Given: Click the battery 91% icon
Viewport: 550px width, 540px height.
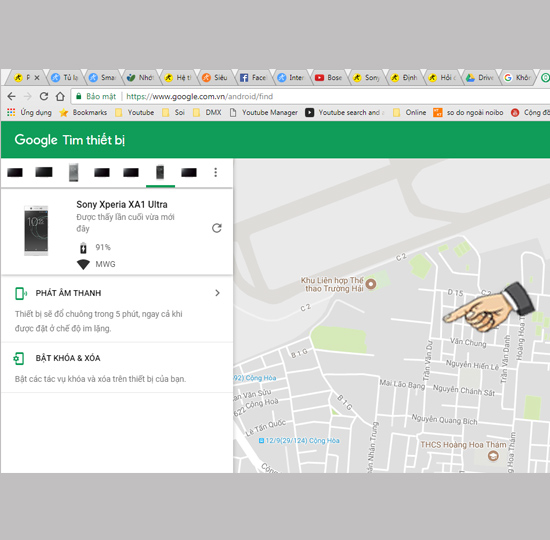Looking at the screenshot, I should [83, 247].
